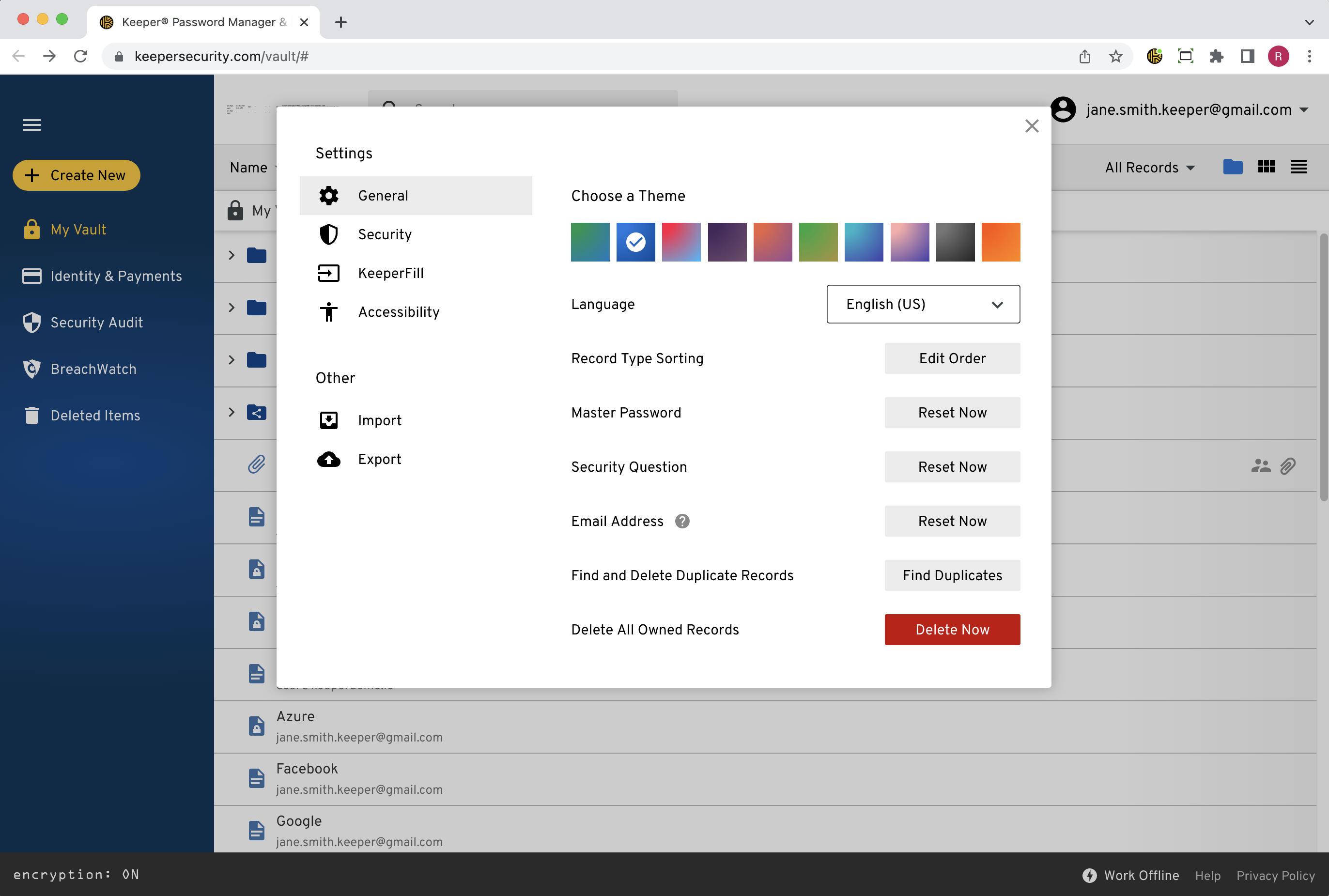Choose the green-olive theme swatch
1329x896 pixels.
(x=818, y=242)
